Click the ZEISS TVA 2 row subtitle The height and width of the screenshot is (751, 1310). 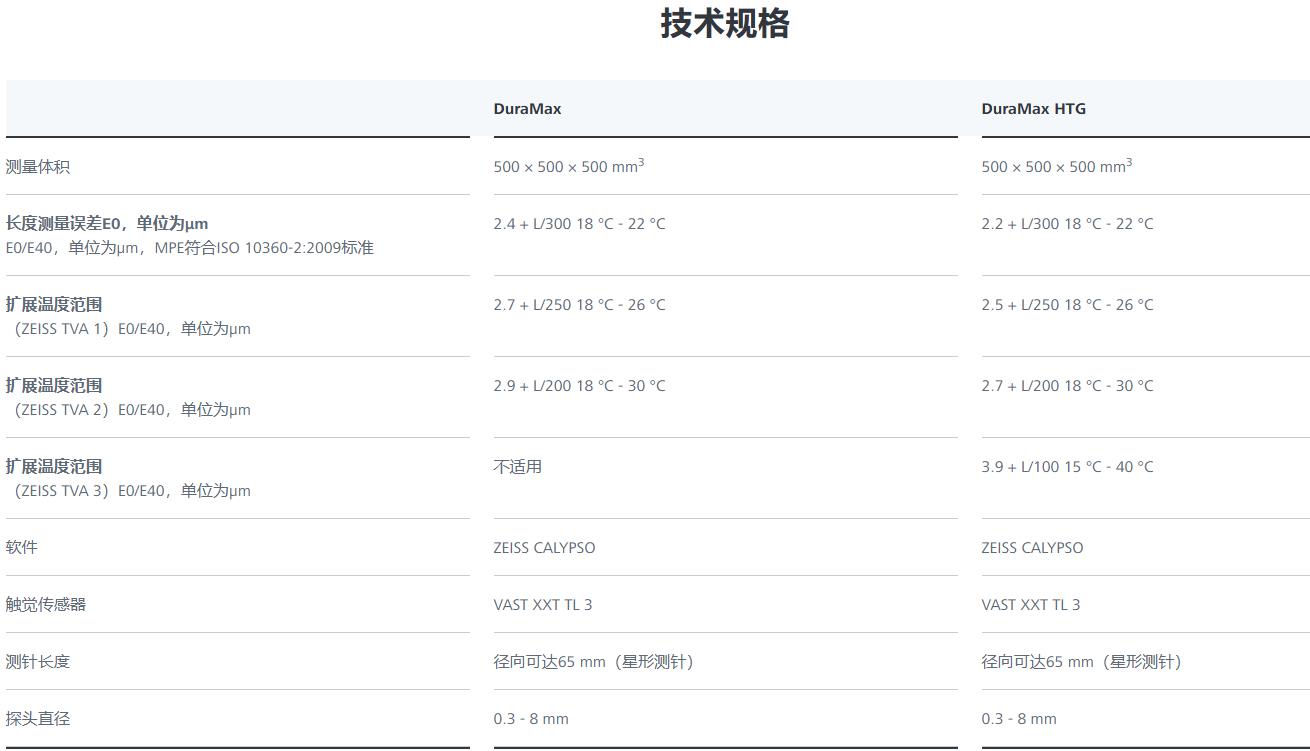128,410
